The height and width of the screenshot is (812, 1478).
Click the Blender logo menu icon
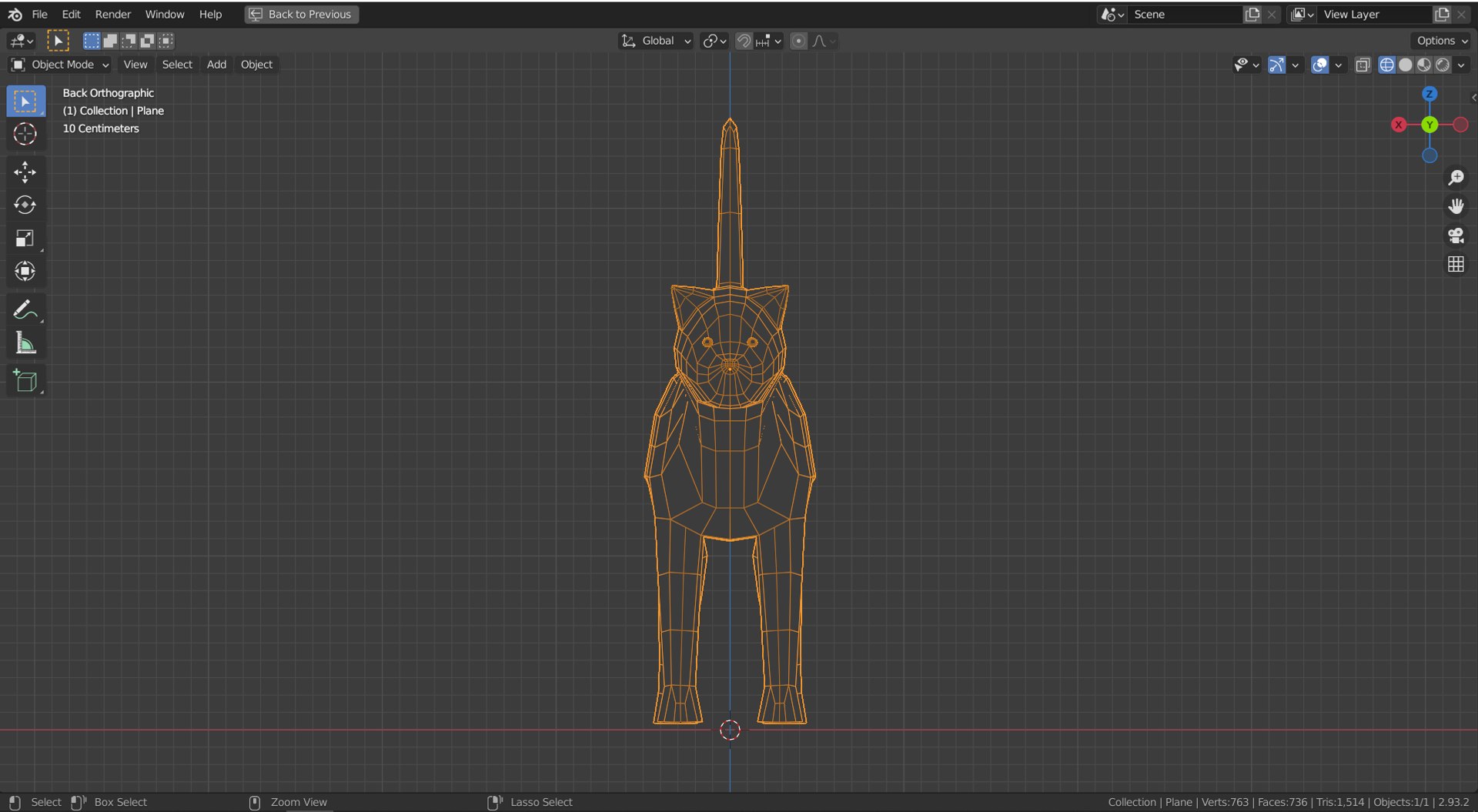(x=15, y=14)
